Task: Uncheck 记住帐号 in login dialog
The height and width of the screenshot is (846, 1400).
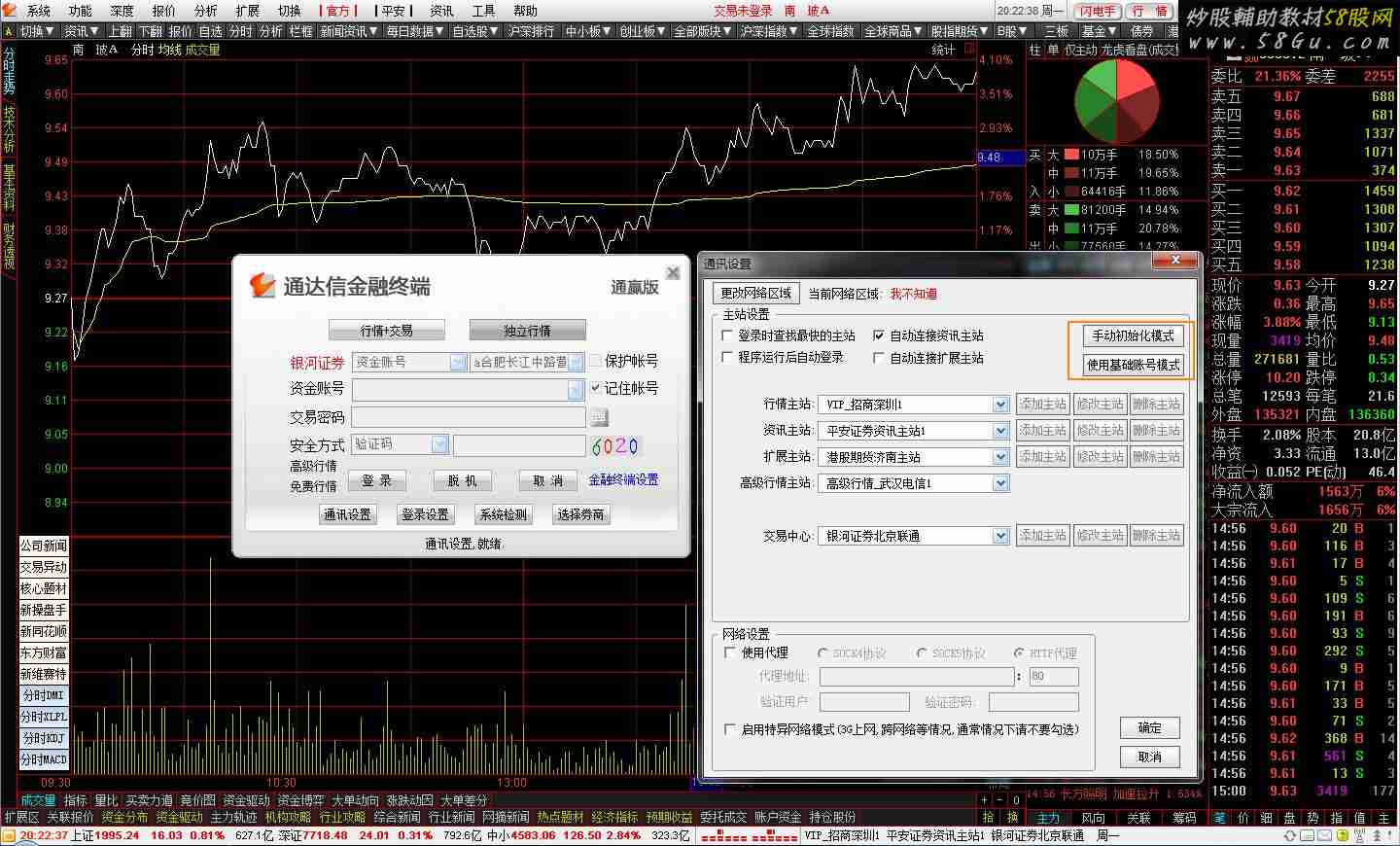Action: (x=596, y=388)
